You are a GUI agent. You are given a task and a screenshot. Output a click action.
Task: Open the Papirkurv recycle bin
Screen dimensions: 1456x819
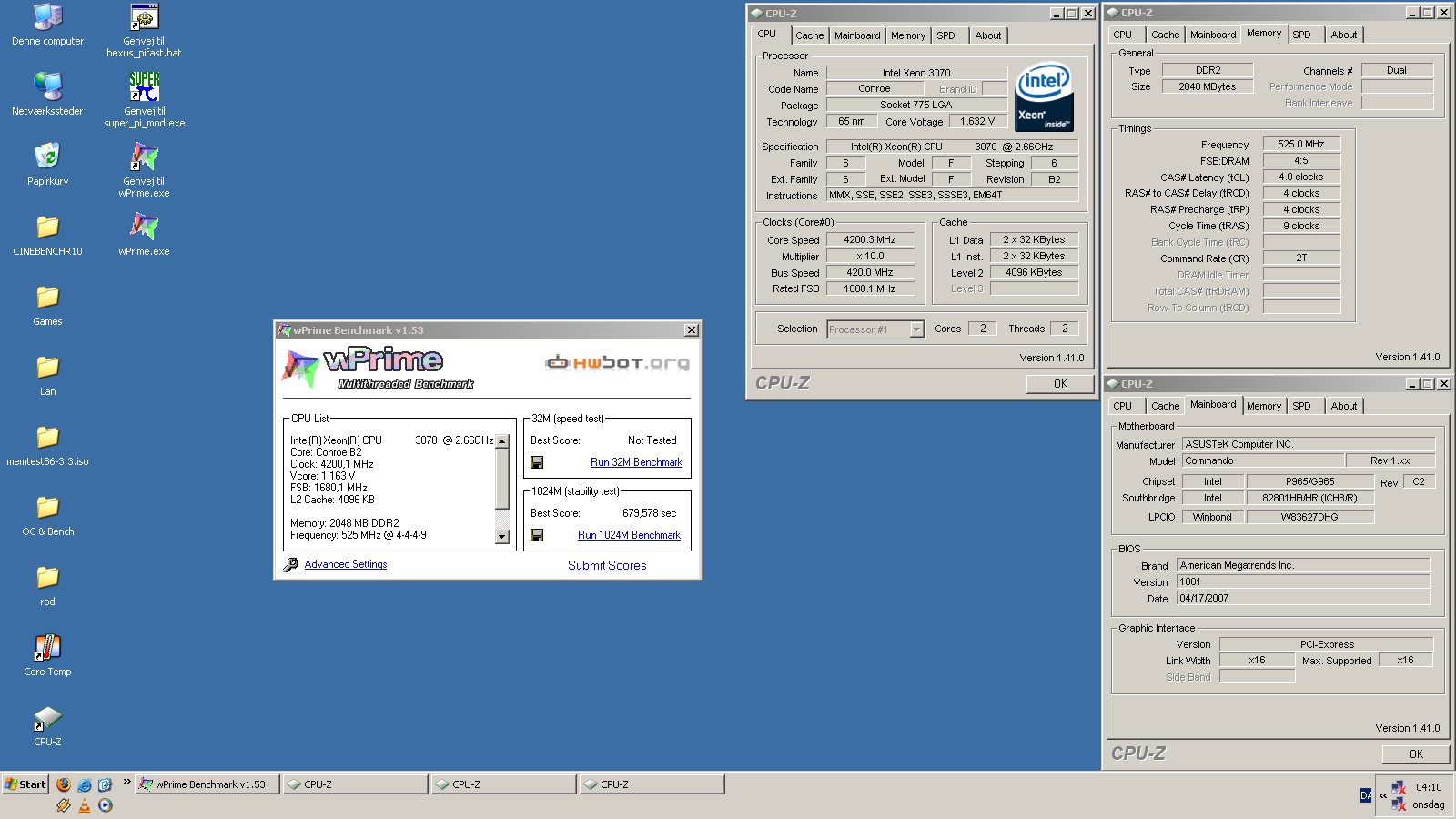coord(47,165)
